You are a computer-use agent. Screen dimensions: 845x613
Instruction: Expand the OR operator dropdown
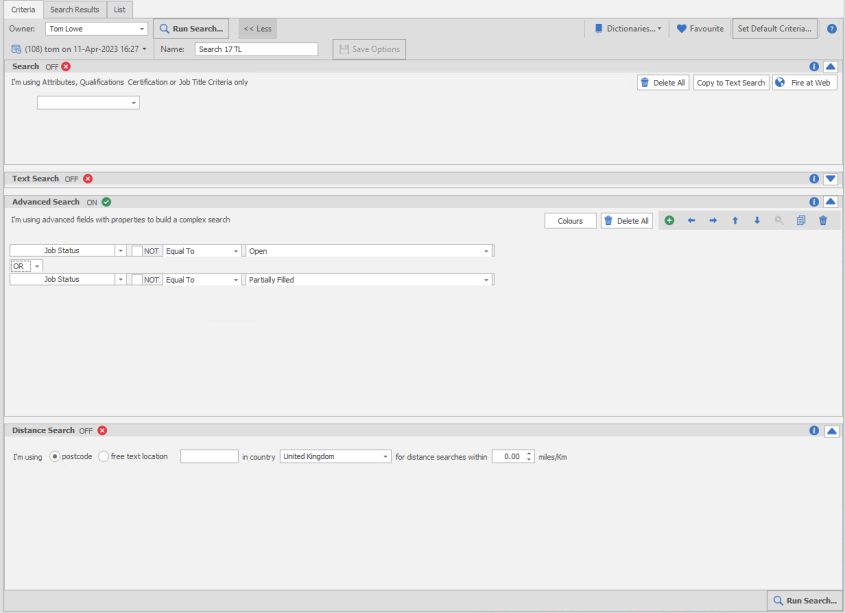pyautogui.click(x=38, y=266)
